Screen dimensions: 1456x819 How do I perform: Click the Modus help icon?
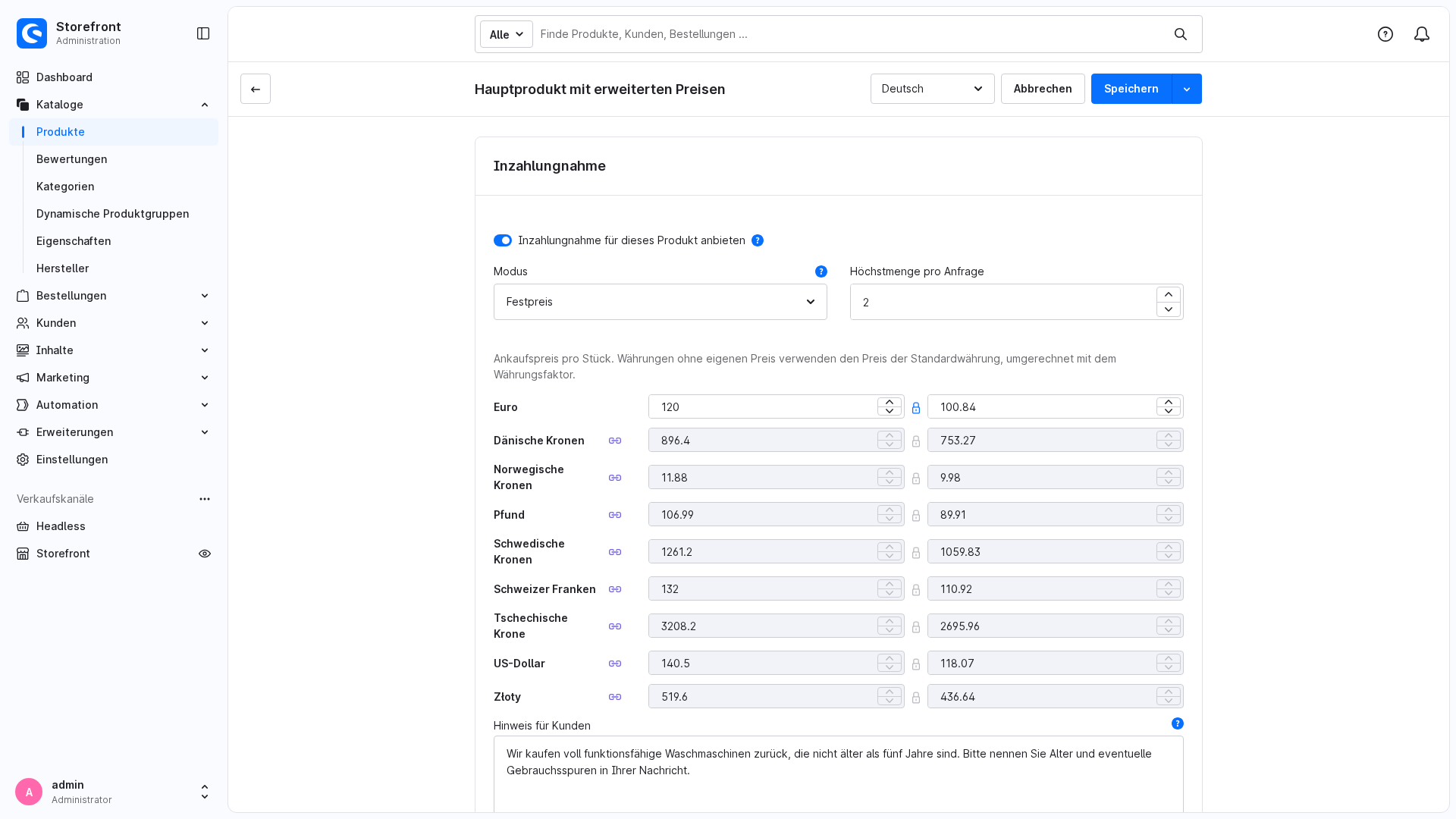(x=821, y=271)
